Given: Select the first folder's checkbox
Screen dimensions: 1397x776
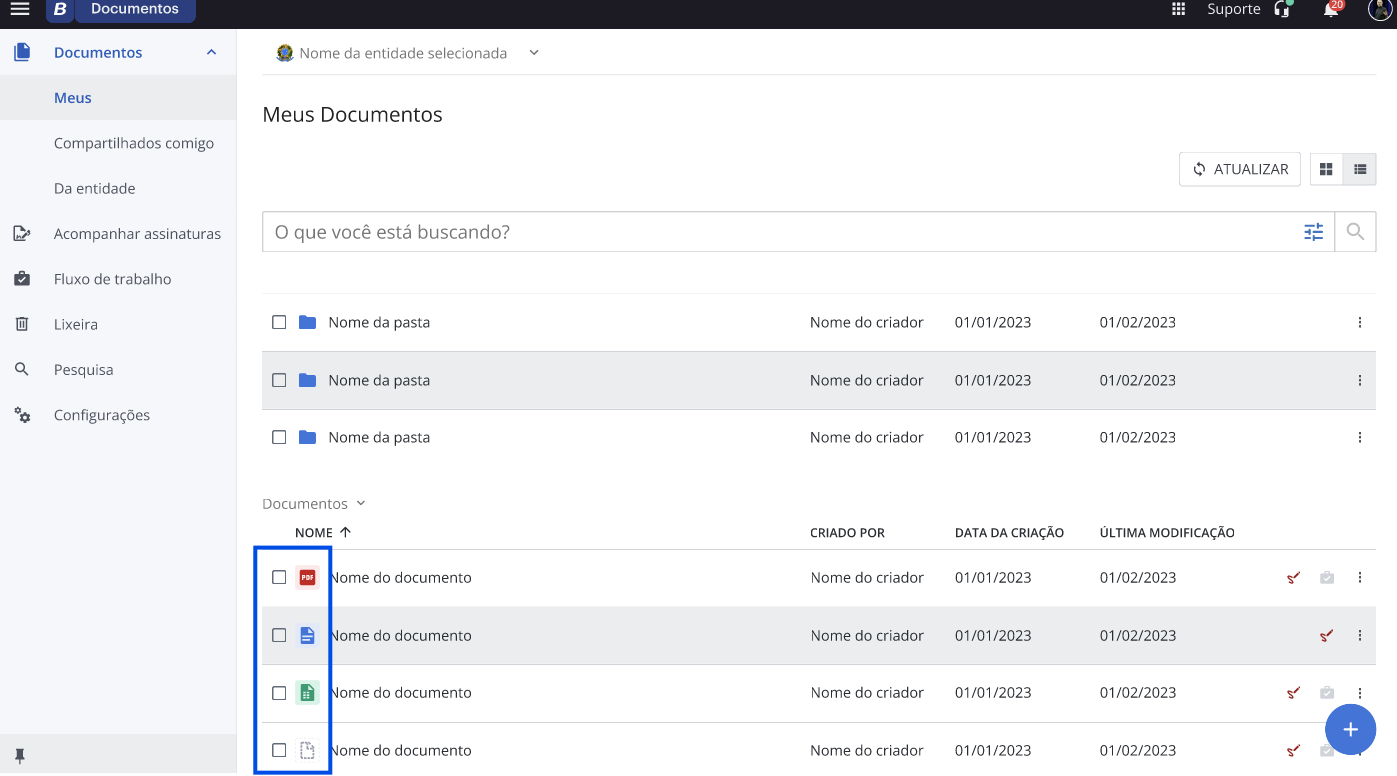Looking at the screenshot, I should [279, 322].
